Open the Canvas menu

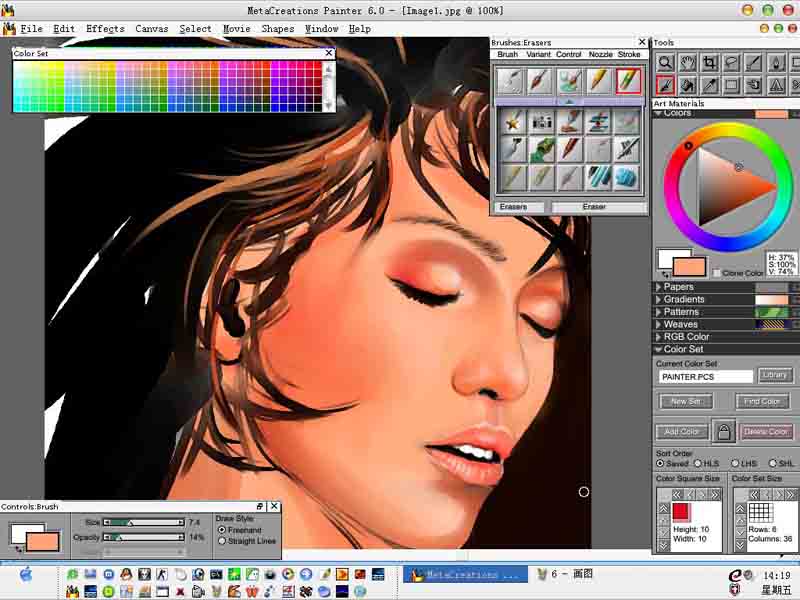(x=152, y=29)
